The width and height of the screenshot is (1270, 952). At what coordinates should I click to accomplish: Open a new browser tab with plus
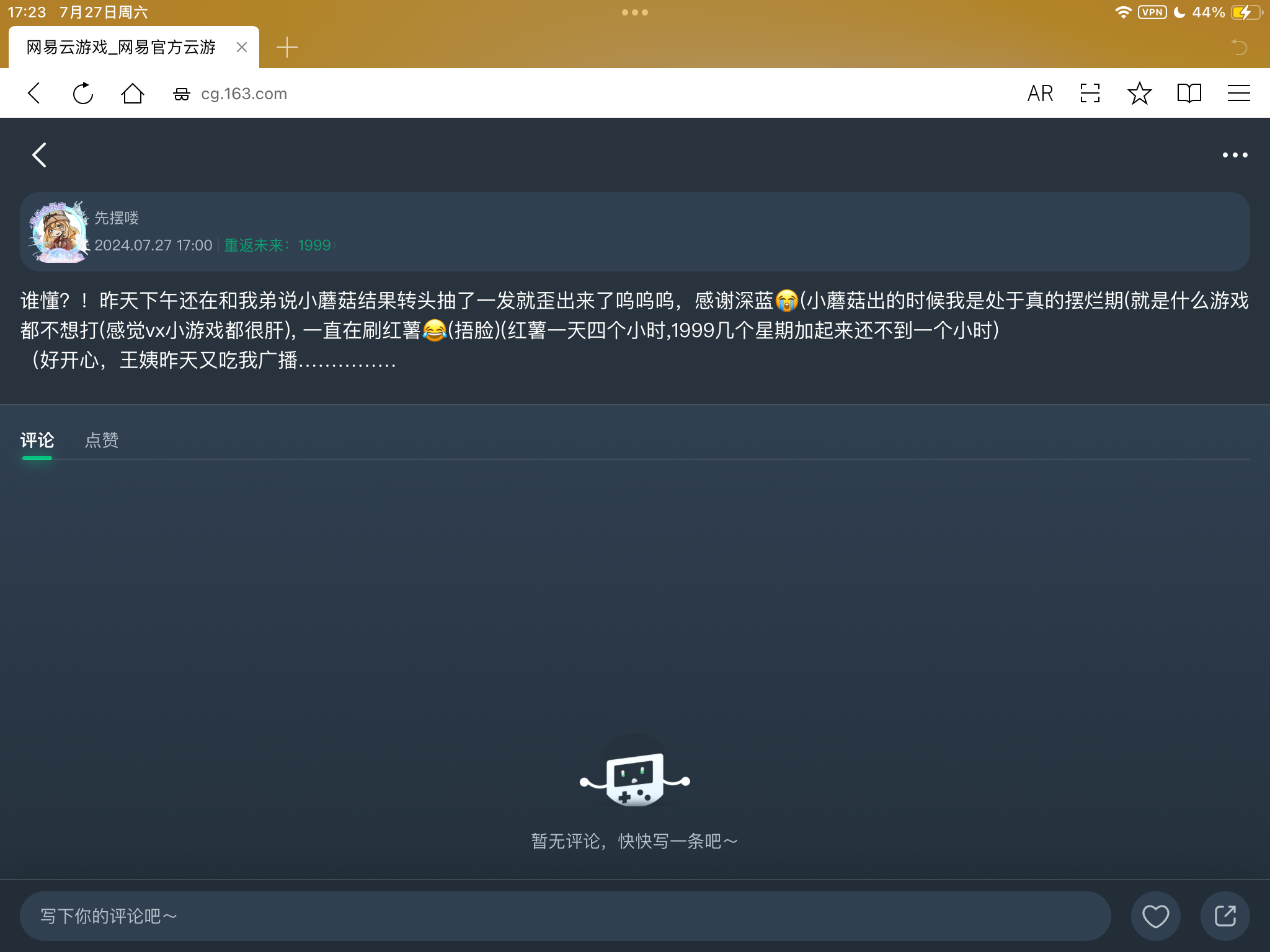pos(286,47)
